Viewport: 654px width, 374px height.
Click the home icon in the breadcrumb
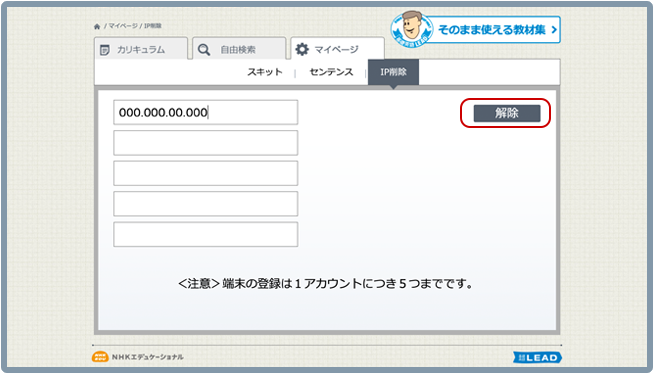pos(97,26)
